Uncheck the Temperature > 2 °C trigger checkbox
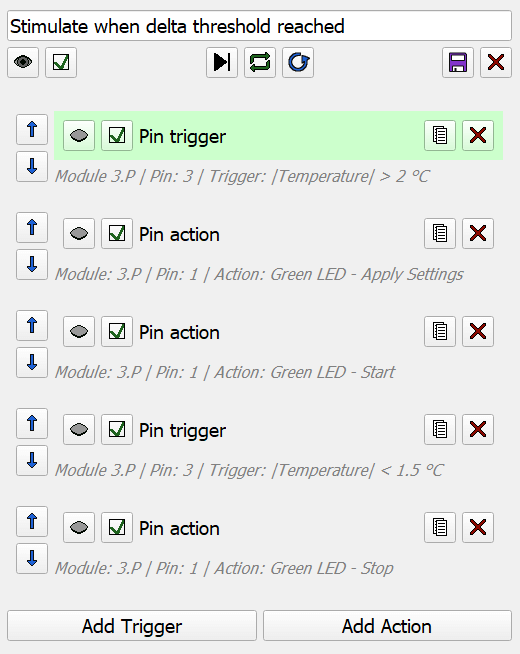 click(x=117, y=136)
